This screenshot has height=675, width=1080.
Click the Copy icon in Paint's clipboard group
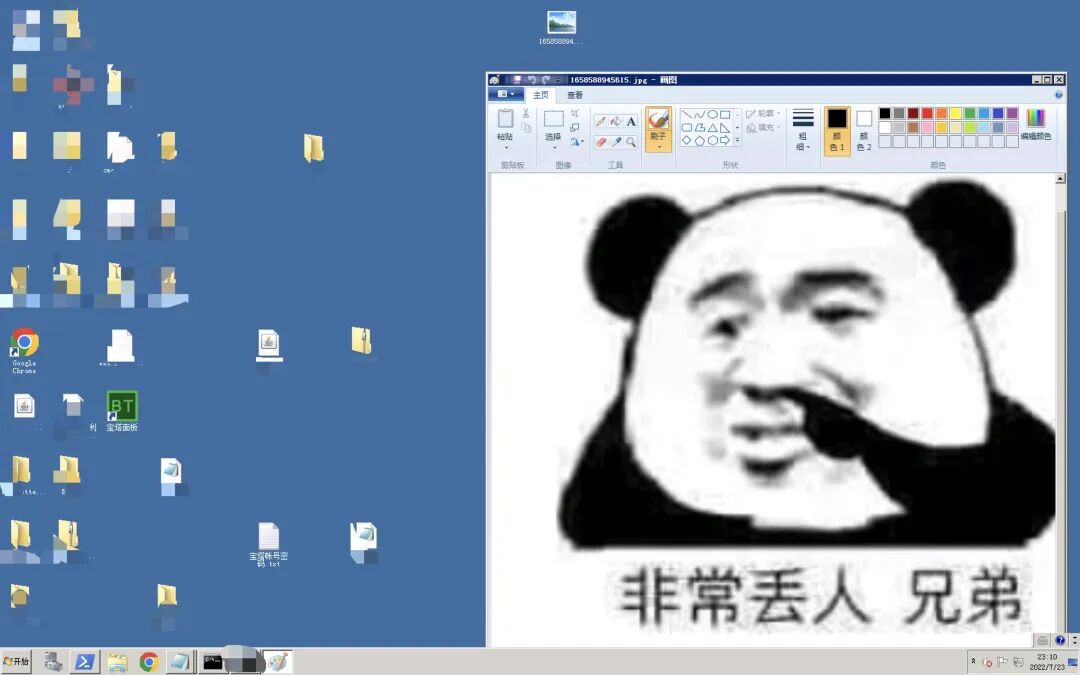526,127
